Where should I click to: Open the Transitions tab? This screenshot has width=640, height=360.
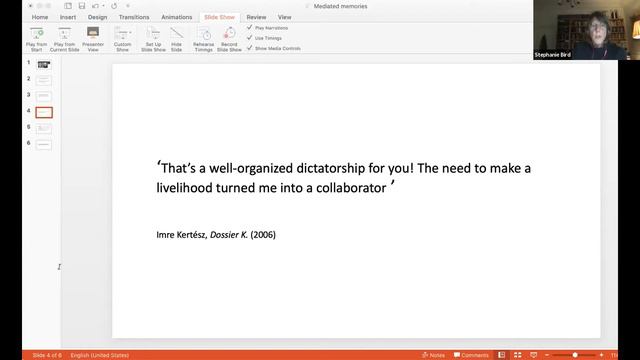click(x=134, y=17)
